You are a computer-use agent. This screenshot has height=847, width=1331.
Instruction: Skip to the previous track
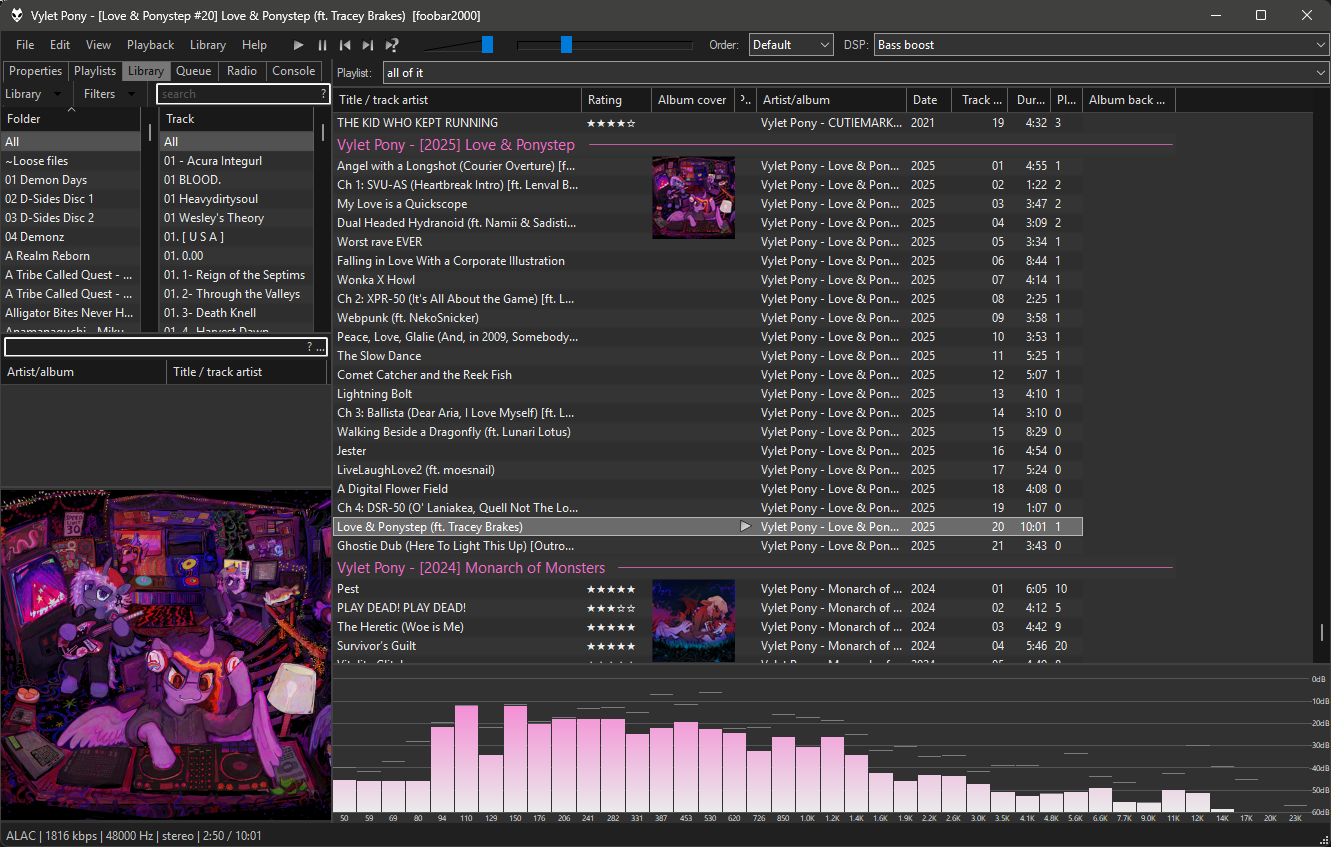point(345,45)
